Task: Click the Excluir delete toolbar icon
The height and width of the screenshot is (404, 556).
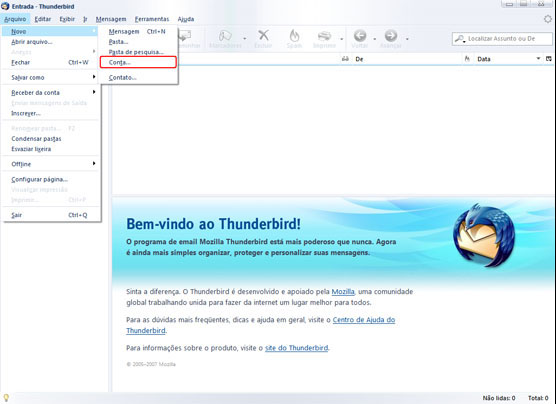Action: 263,35
